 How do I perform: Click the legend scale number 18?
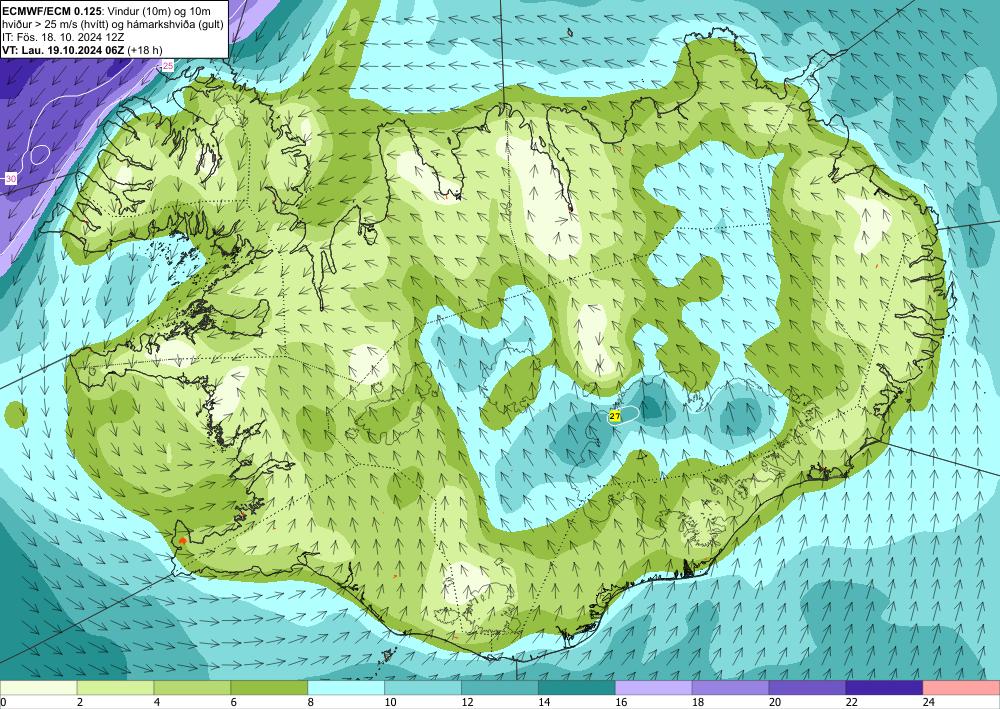click(697, 702)
